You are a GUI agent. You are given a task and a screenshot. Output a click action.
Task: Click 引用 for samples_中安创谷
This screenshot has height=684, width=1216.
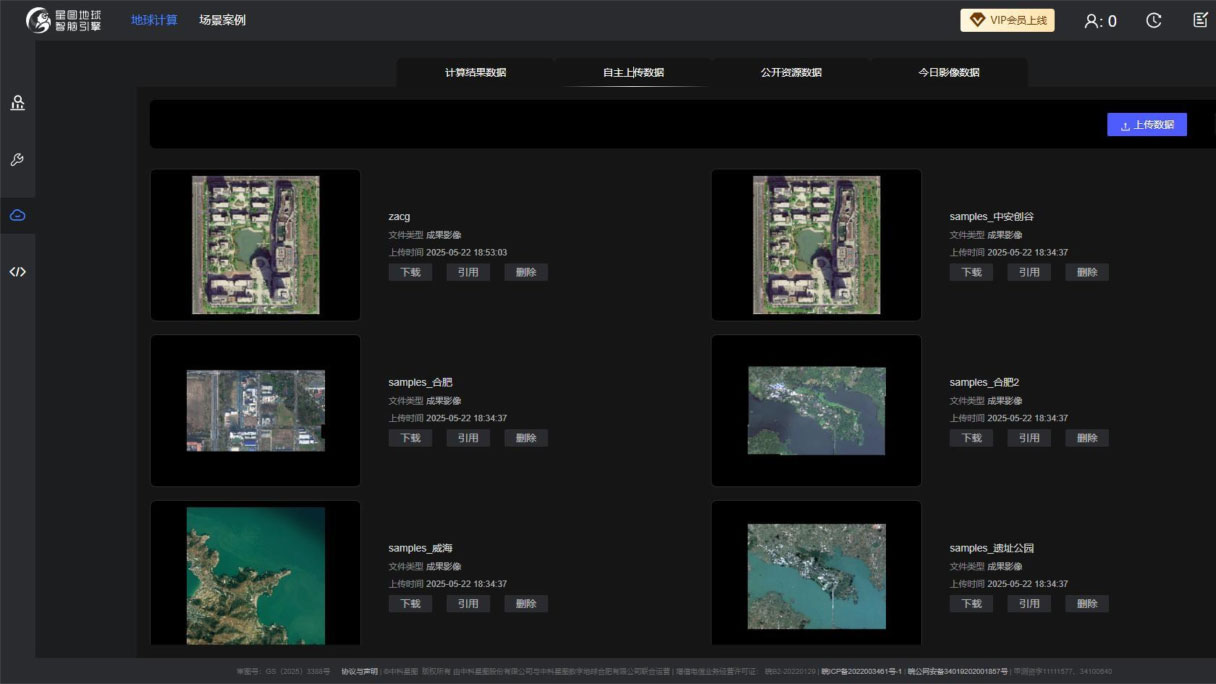1029,272
